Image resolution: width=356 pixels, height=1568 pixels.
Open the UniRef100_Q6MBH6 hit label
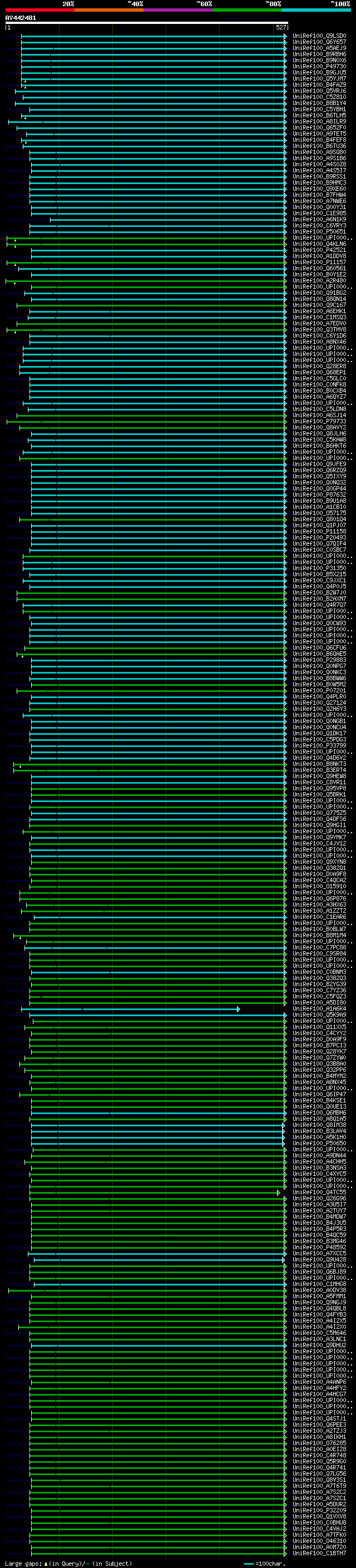319,1114
